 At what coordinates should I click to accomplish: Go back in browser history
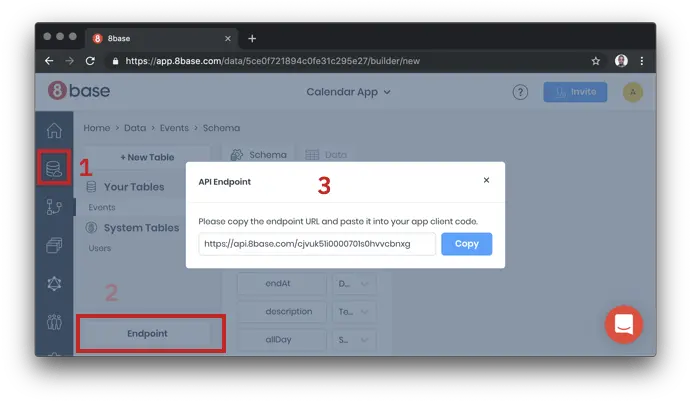tap(49, 61)
